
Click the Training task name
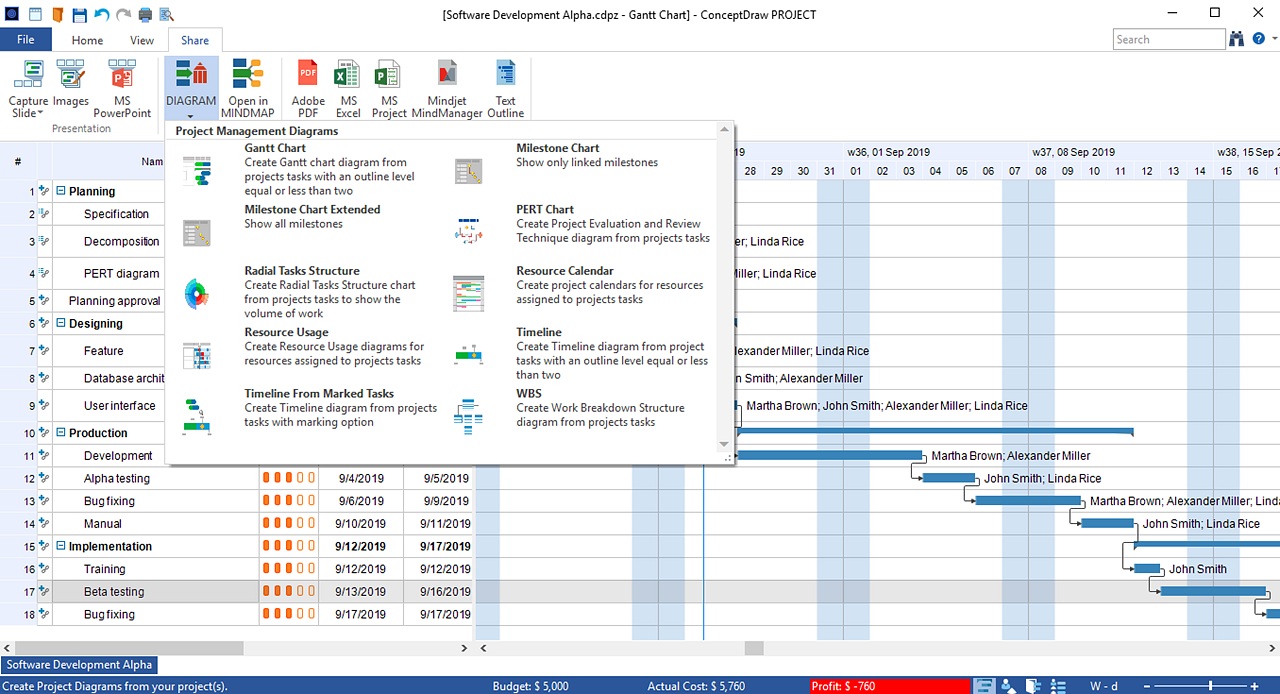(105, 569)
